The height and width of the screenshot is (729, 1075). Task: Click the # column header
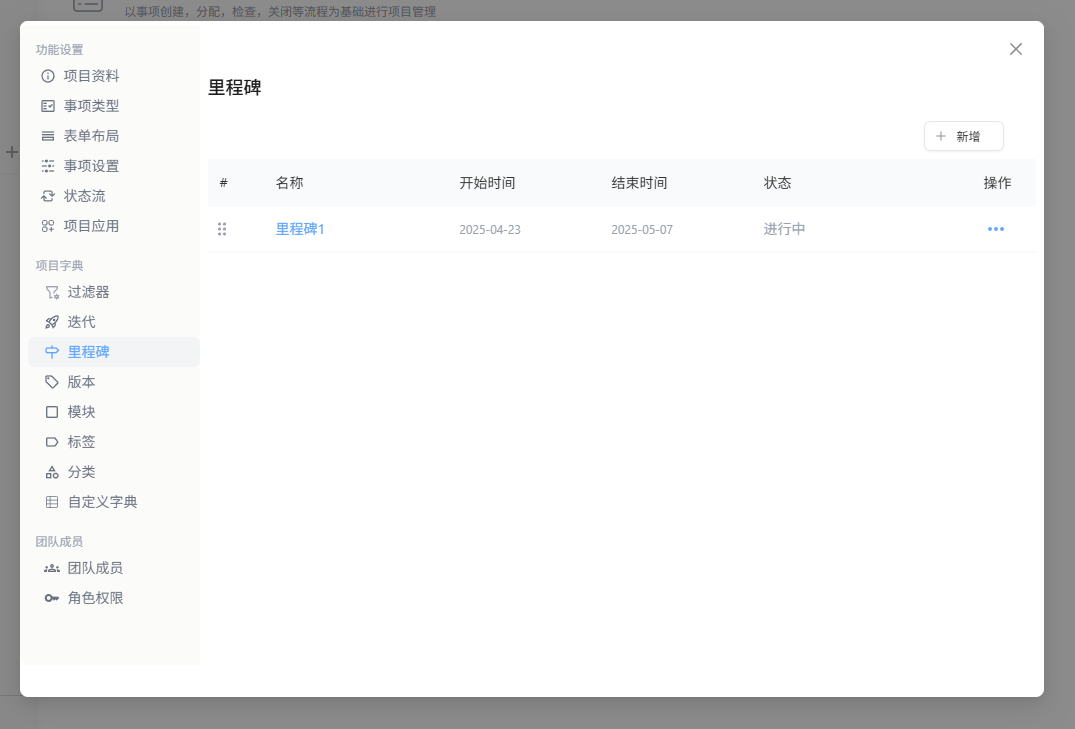coord(224,183)
